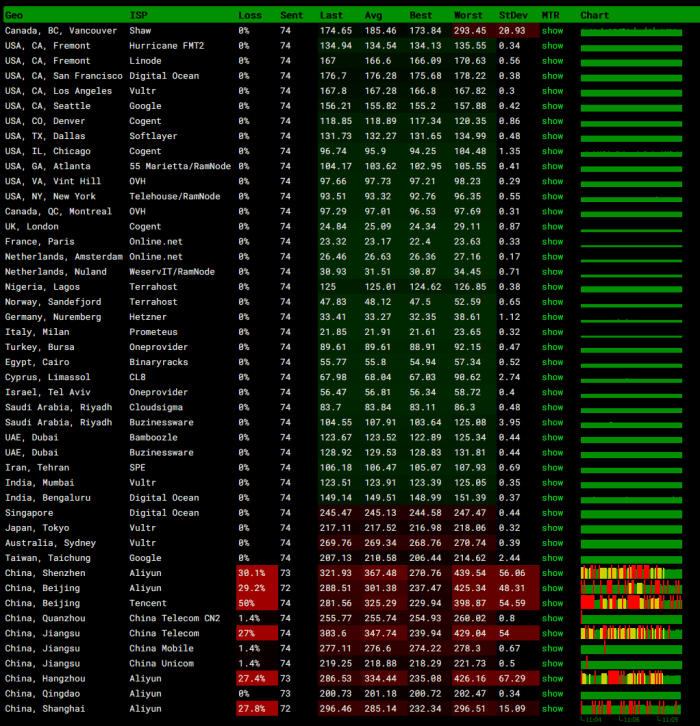This screenshot has height=726, width=700.
Task: Click the Worst column header
Action: coord(468,16)
